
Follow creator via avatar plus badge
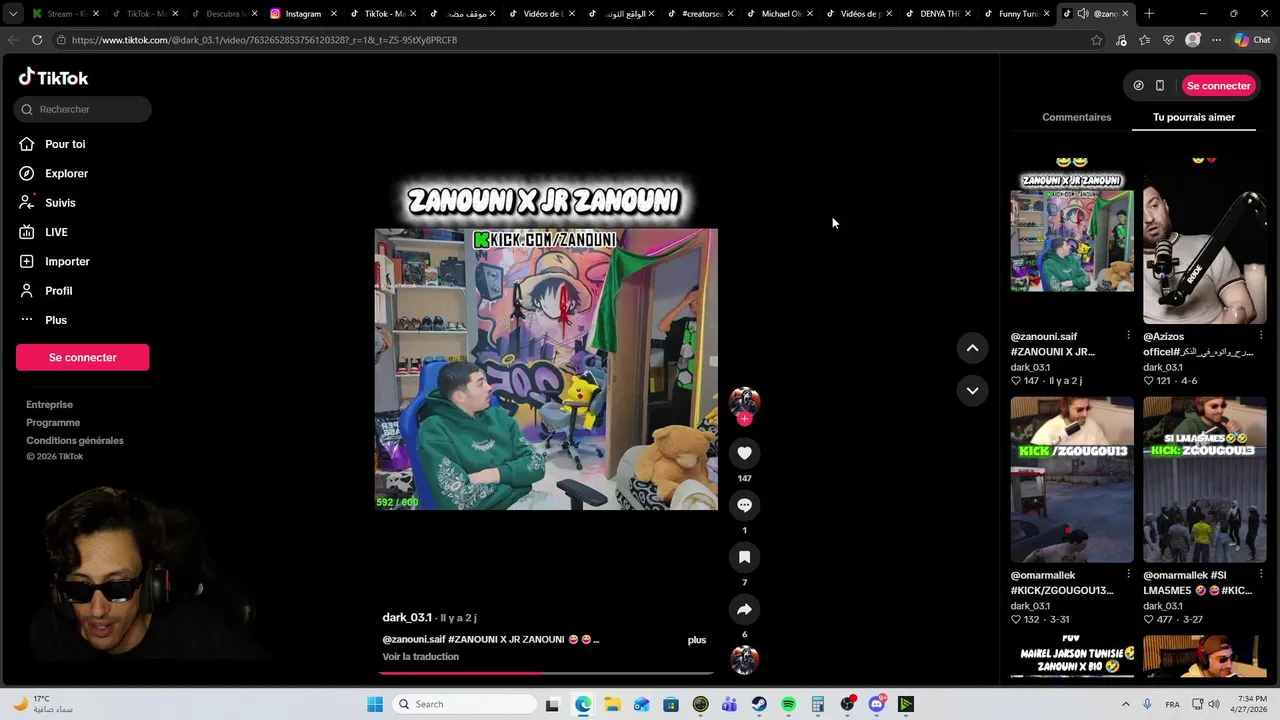coord(744,419)
